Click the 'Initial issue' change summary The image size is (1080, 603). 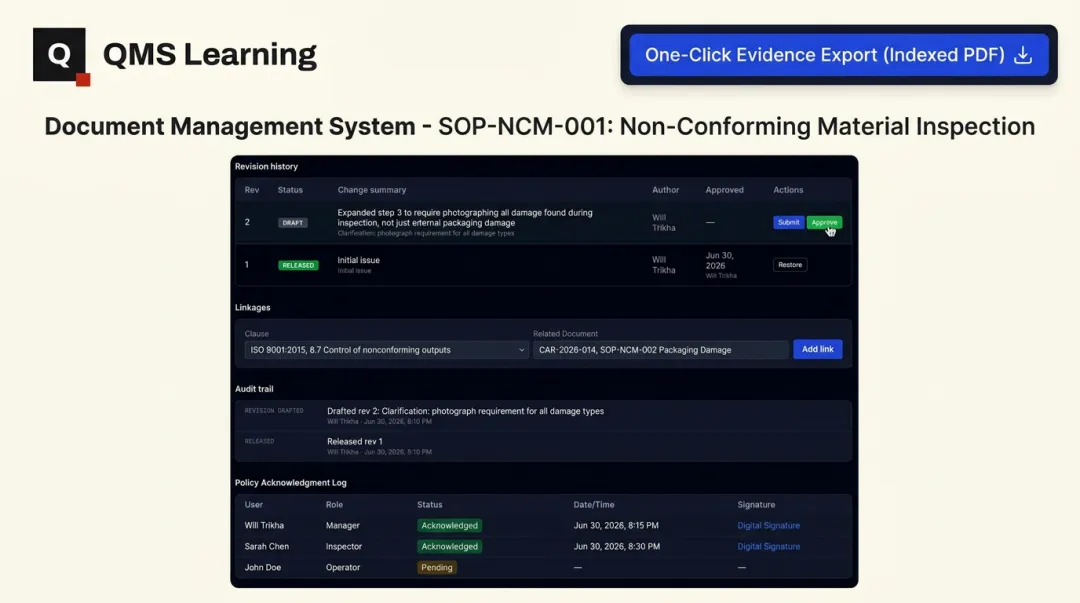(358, 260)
